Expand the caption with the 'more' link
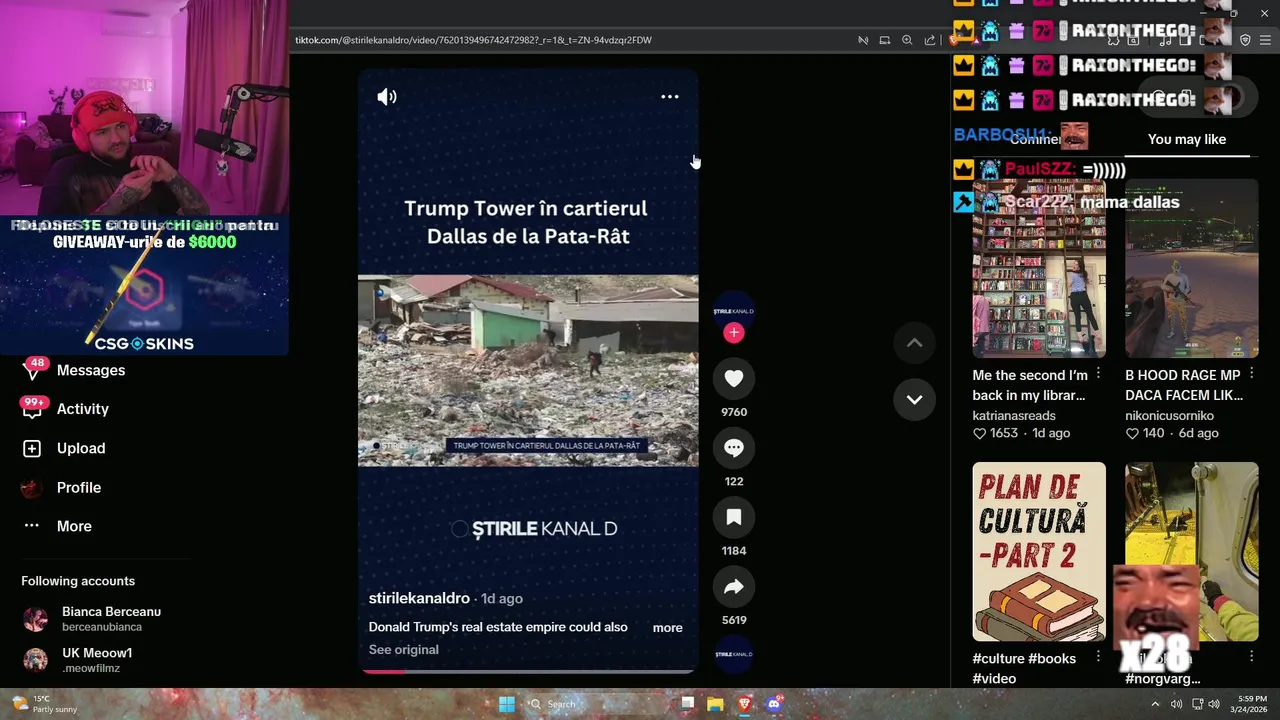Image resolution: width=1280 pixels, height=720 pixels. pyautogui.click(x=668, y=628)
